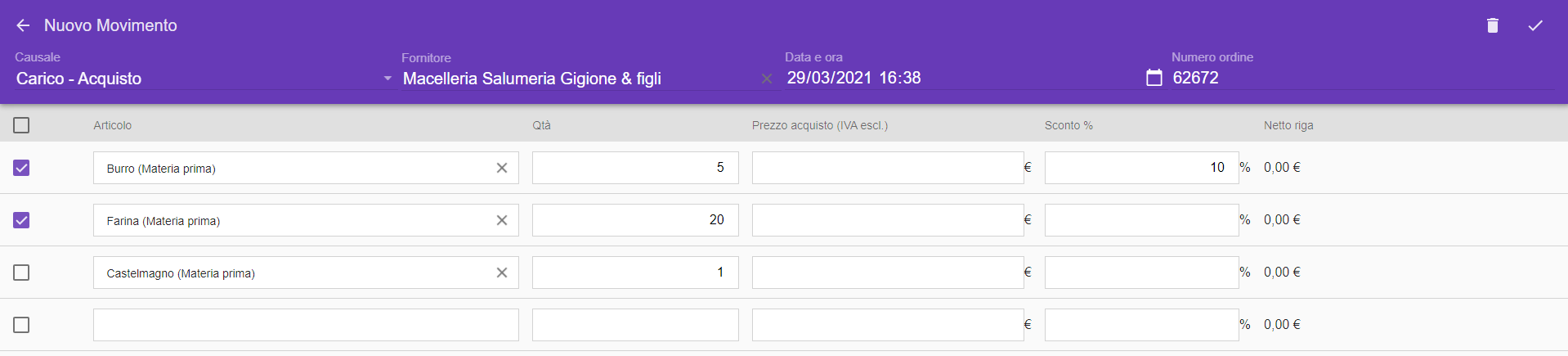Delete movement with the trash icon
This screenshot has width=1568, height=356.
pyautogui.click(x=1493, y=25)
